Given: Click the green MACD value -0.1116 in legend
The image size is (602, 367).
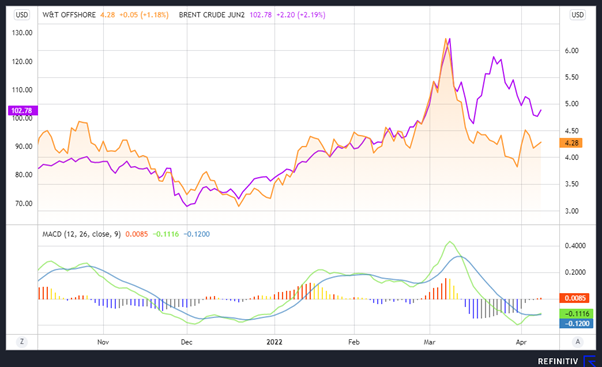Looking at the screenshot, I should click(166, 234).
